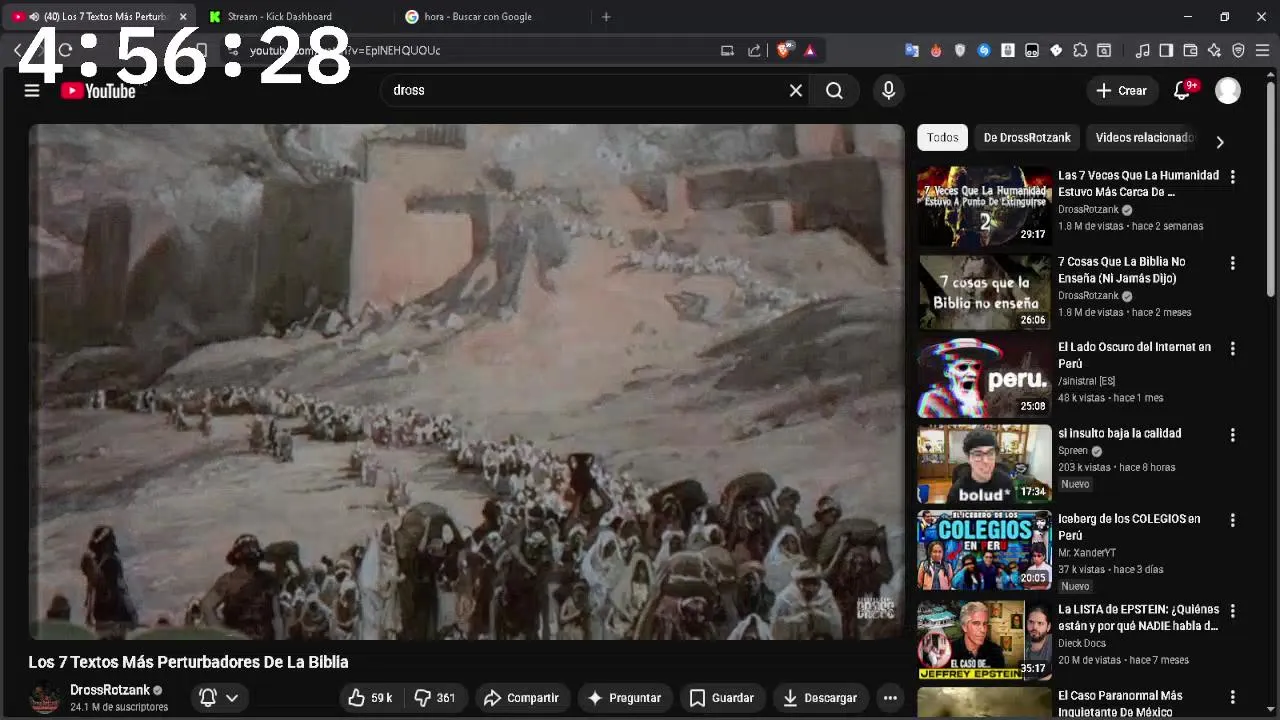This screenshot has width=1280, height=720.
Task: Go to the YouTube home logo
Action: 98,91
